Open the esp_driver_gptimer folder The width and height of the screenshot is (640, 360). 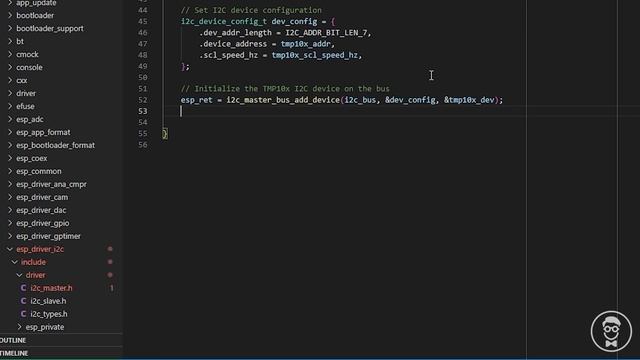48,236
